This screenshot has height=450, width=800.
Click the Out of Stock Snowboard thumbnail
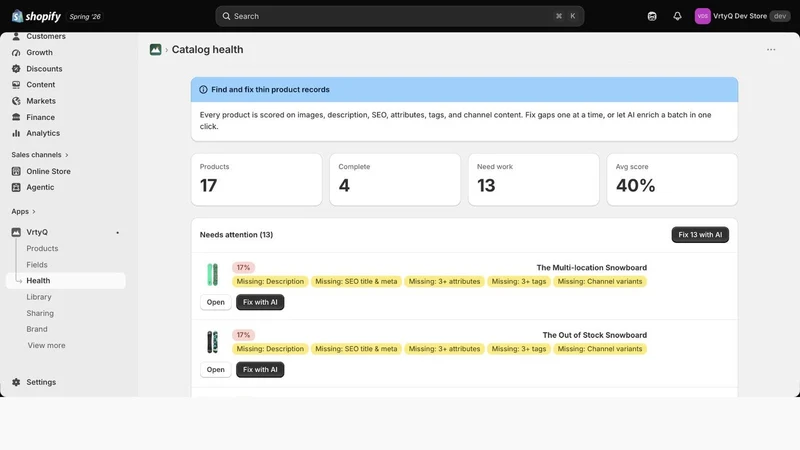(x=212, y=342)
